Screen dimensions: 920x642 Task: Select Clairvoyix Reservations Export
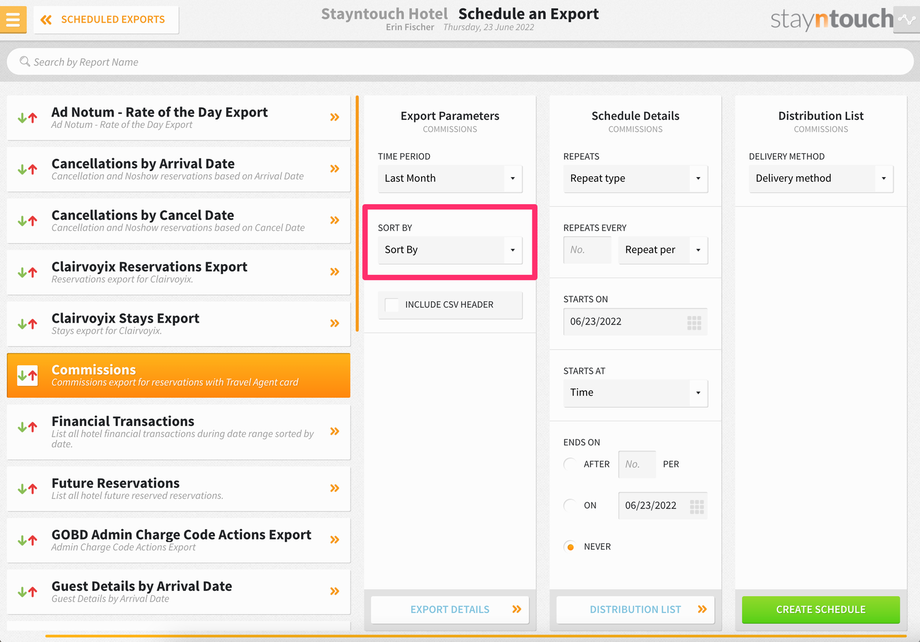click(x=178, y=272)
